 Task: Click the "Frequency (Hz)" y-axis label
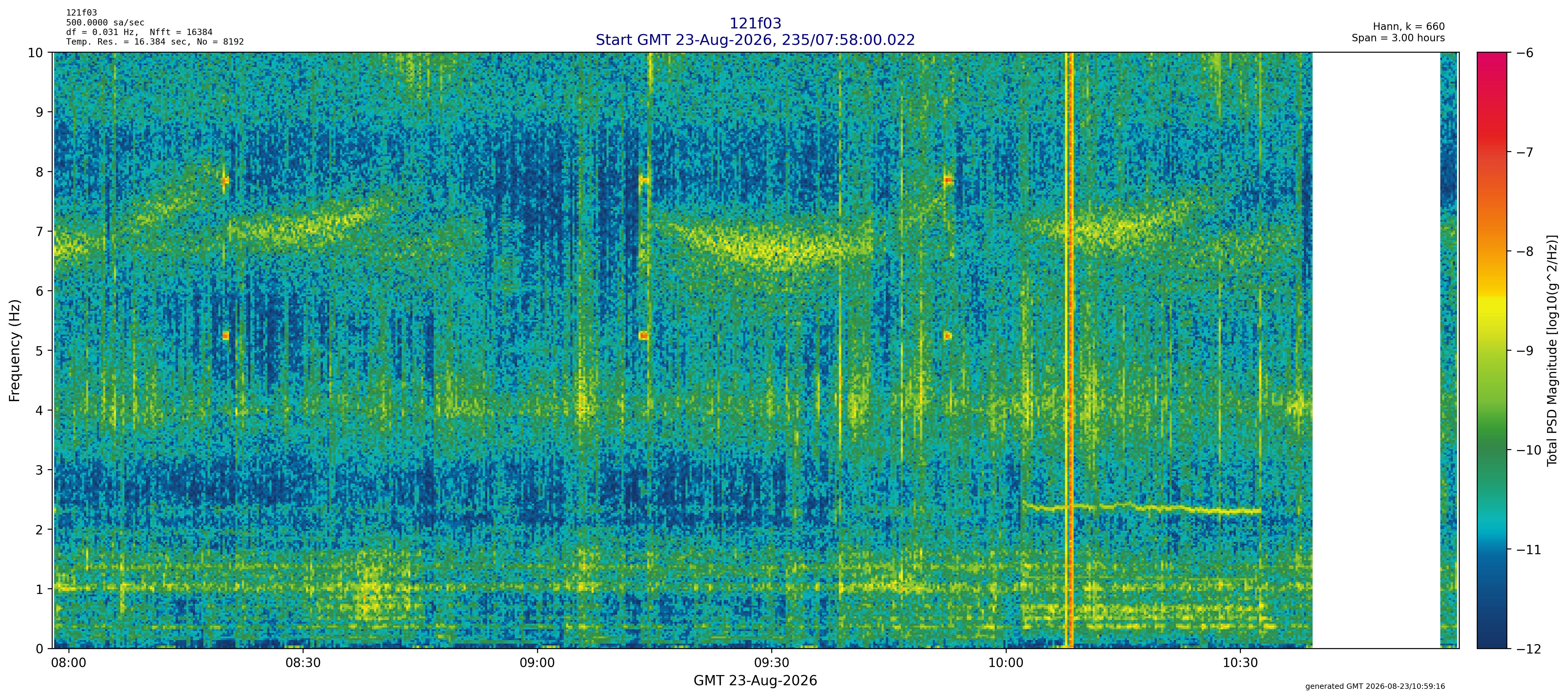click(15, 350)
